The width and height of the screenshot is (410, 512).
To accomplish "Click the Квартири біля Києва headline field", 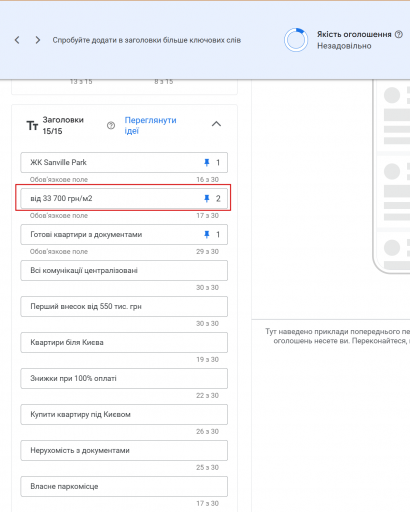I will pos(124,342).
